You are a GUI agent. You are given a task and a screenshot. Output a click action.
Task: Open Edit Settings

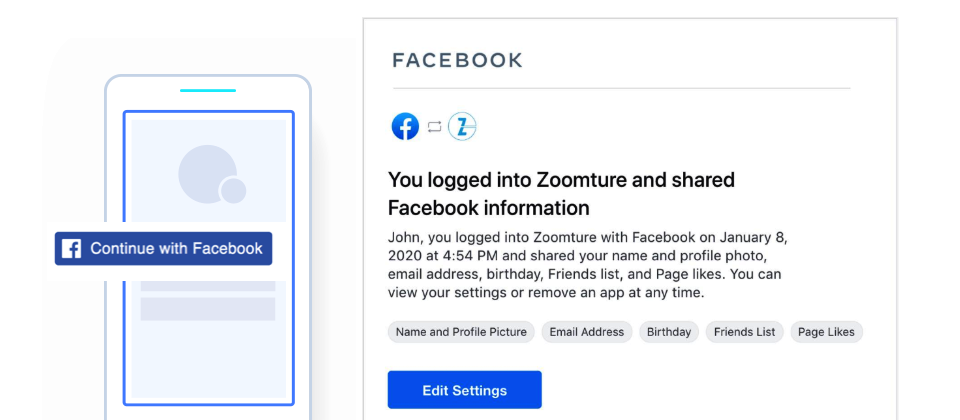point(465,390)
